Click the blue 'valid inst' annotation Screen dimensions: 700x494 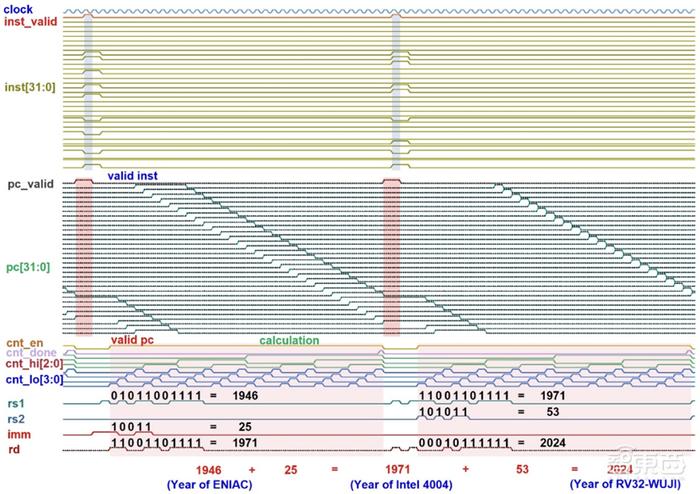[x=133, y=176]
